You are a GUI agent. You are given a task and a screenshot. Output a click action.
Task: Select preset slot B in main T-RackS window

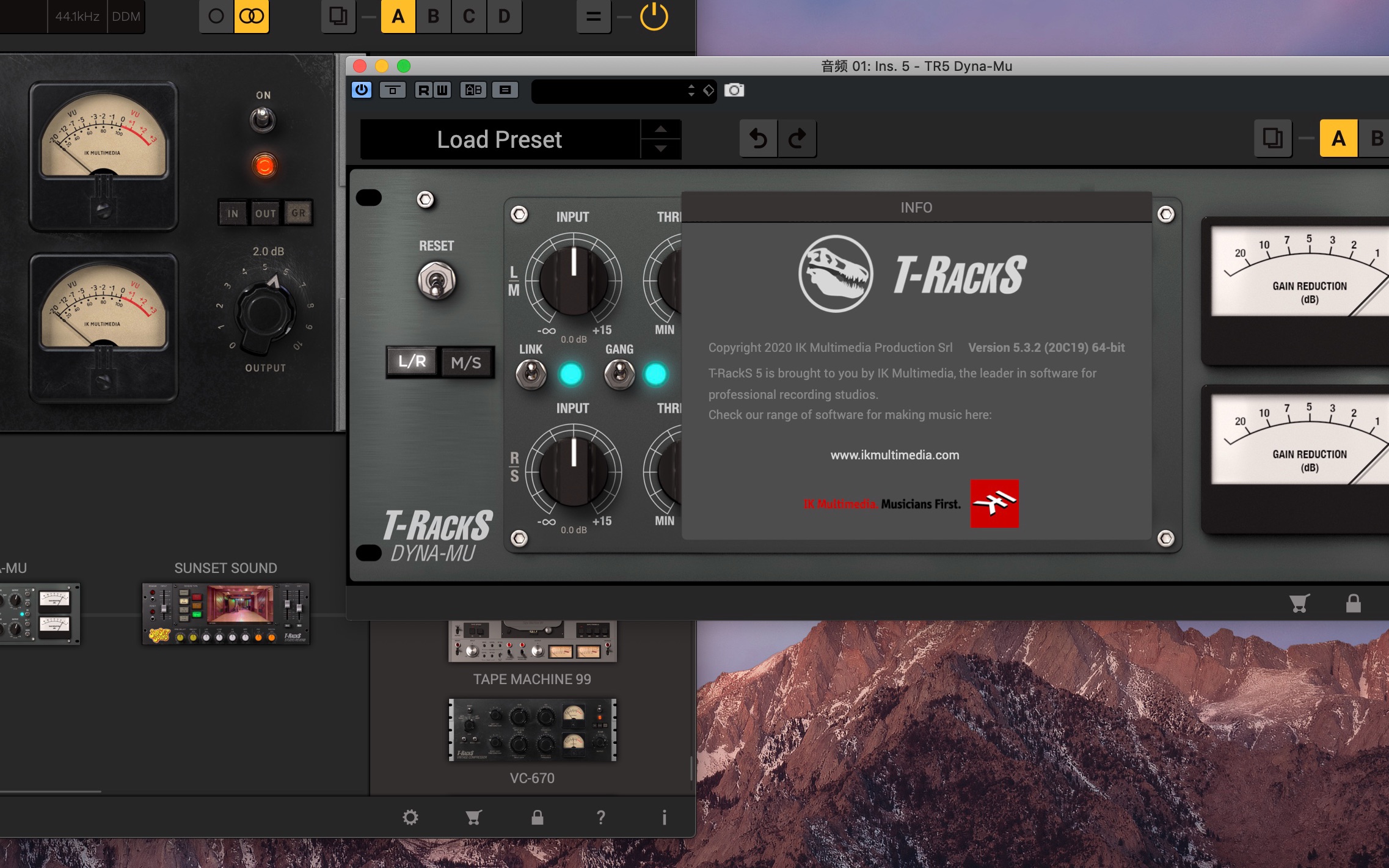[433, 16]
